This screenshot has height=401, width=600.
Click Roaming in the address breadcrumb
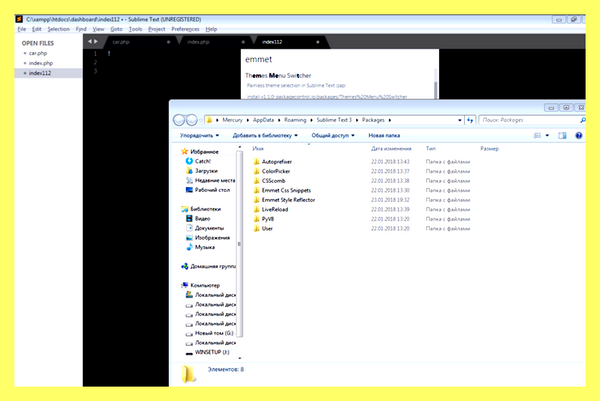(x=295, y=120)
